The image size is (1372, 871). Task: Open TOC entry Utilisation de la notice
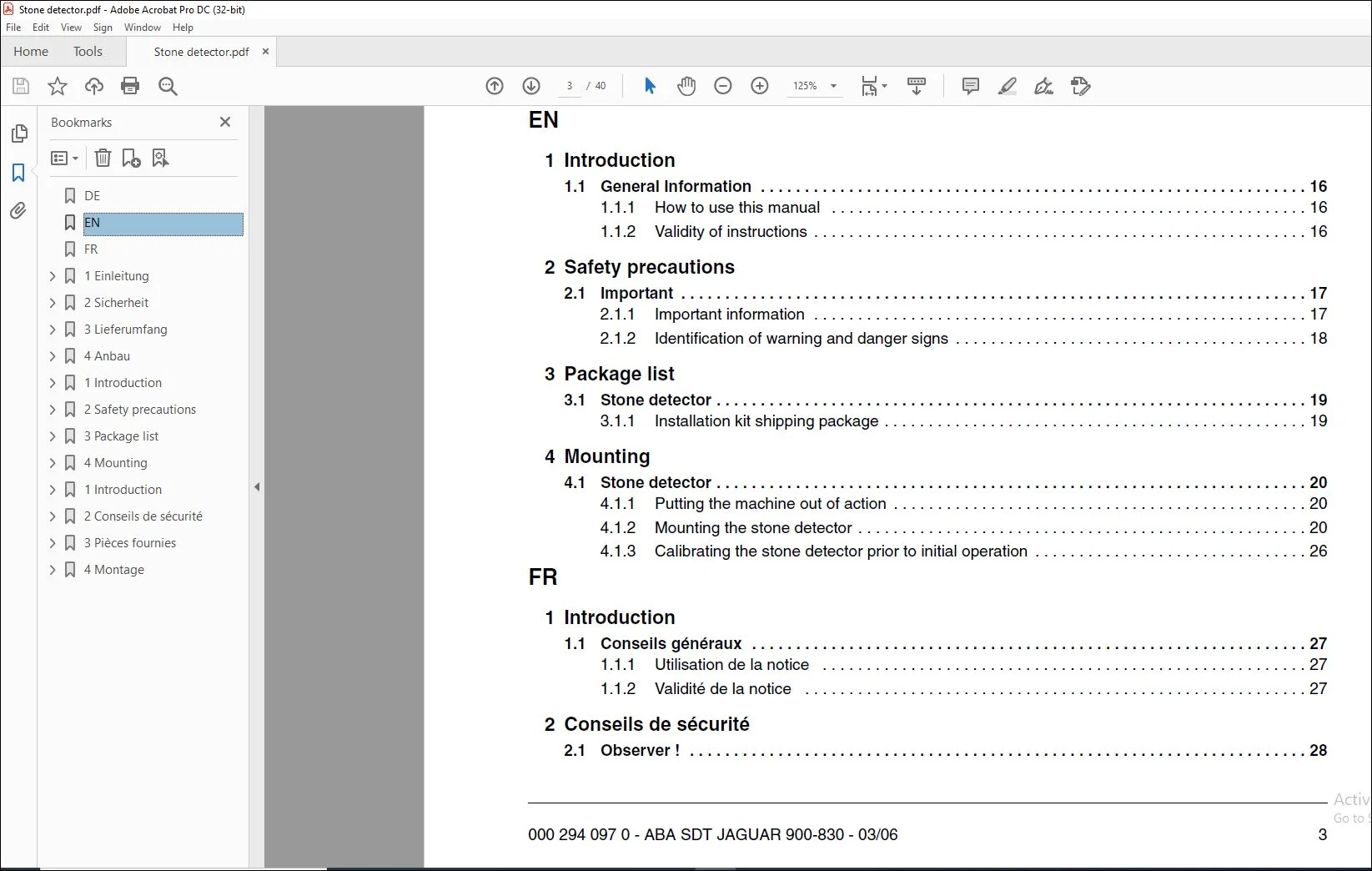731,665
